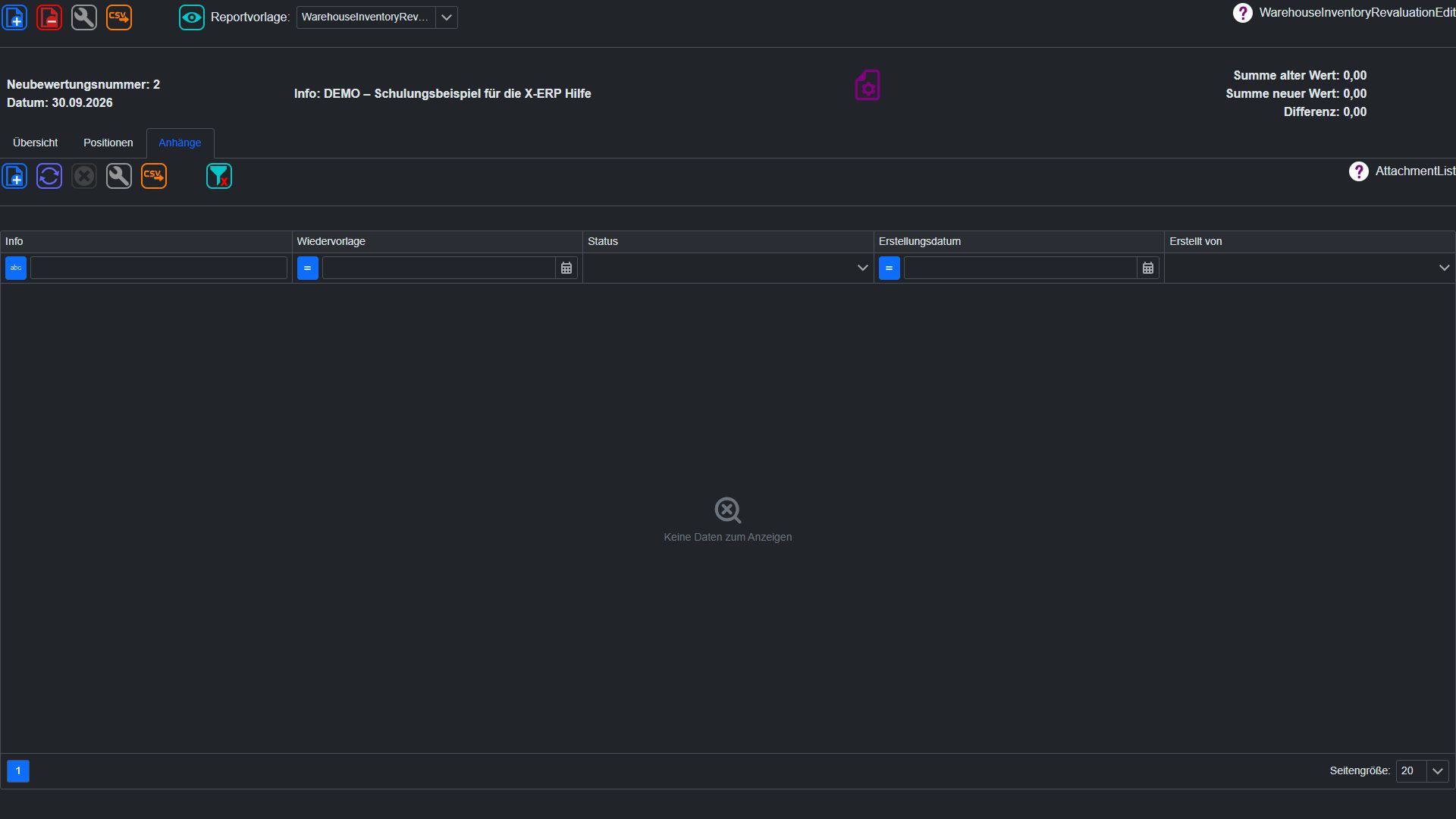The height and width of the screenshot is (819, 1456).
Task: Sort by the Wiedervorlage column header
Action: (438, 241)
